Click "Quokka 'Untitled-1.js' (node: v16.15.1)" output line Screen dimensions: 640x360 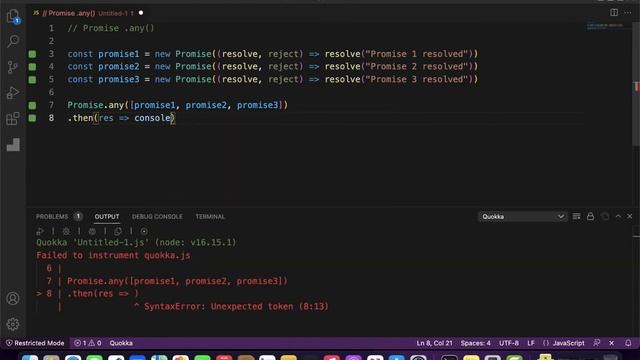[x=136, y=242]
